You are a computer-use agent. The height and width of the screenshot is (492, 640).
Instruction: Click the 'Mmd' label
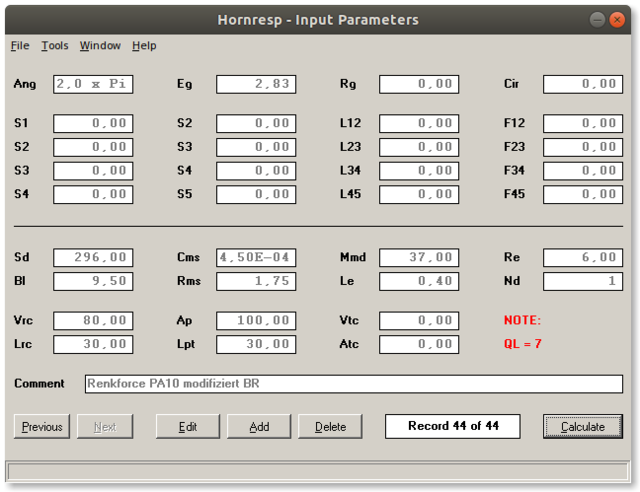[353, 257]
